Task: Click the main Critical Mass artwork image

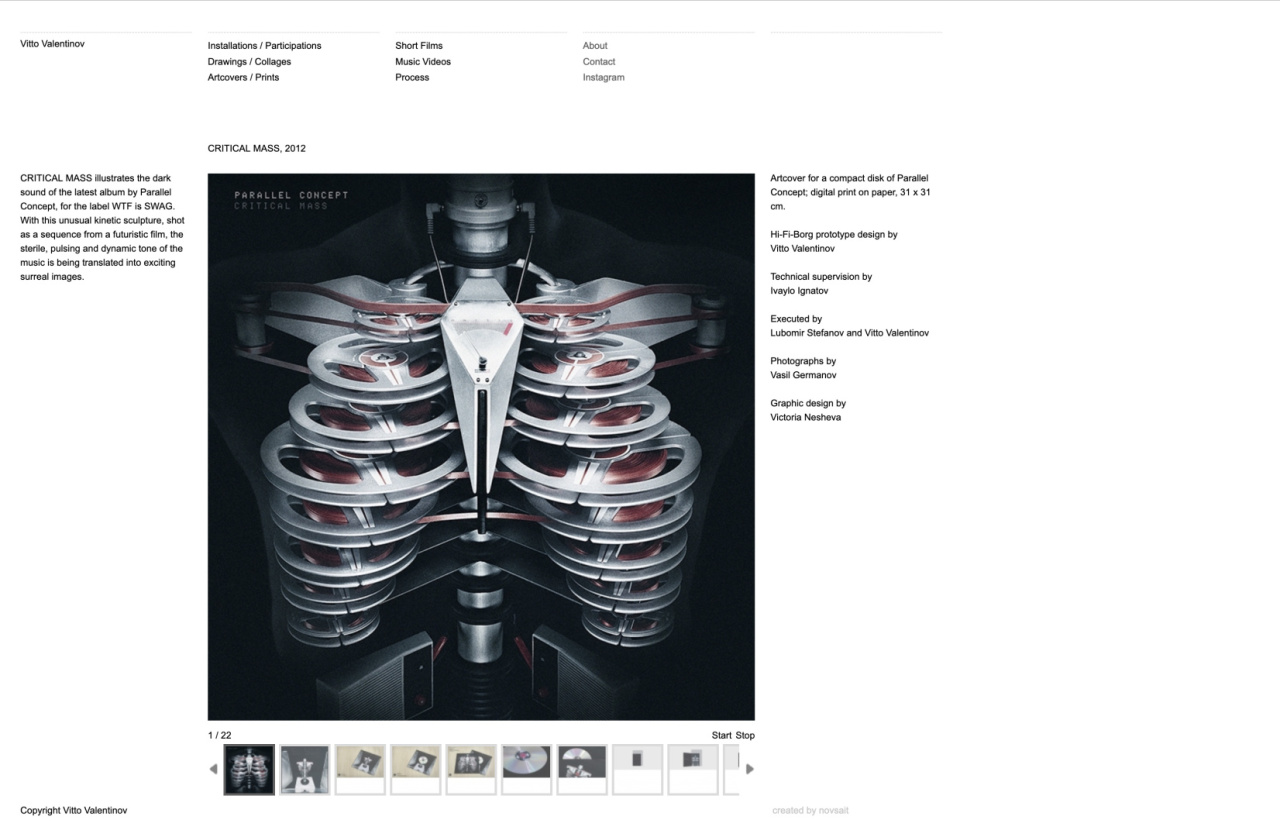Action: 481,447
